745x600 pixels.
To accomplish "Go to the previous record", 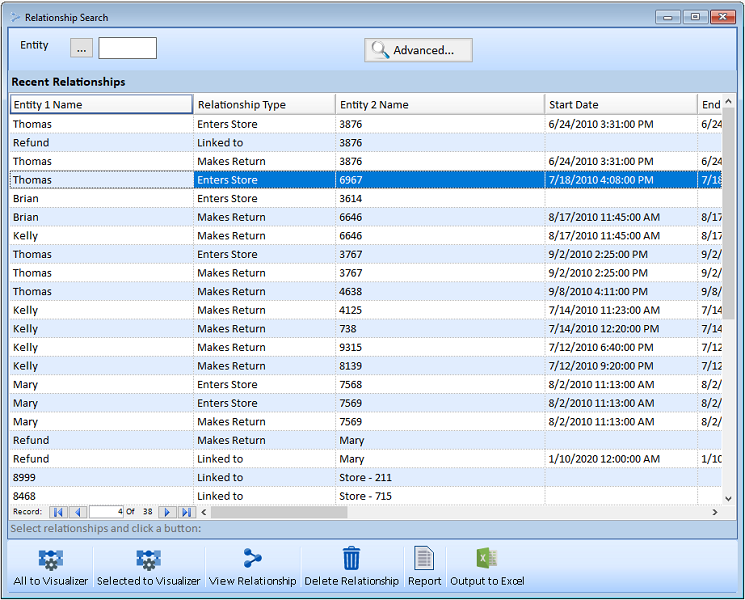I will point(77,512).
